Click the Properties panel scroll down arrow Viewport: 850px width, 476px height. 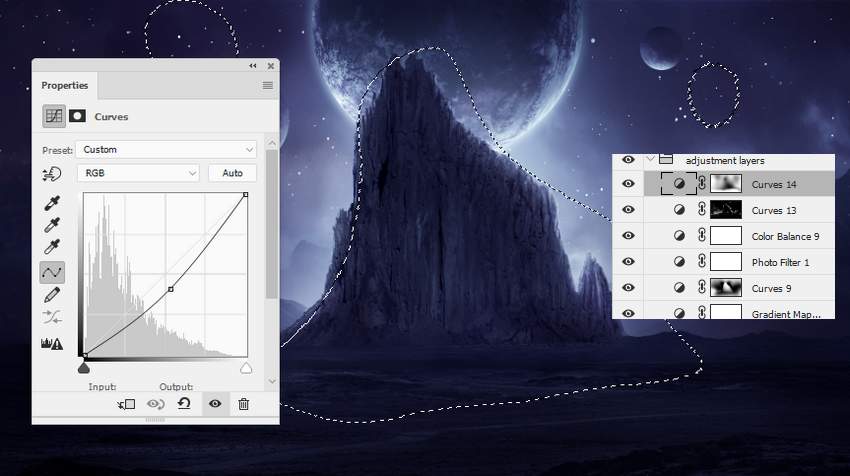(272, 381)
